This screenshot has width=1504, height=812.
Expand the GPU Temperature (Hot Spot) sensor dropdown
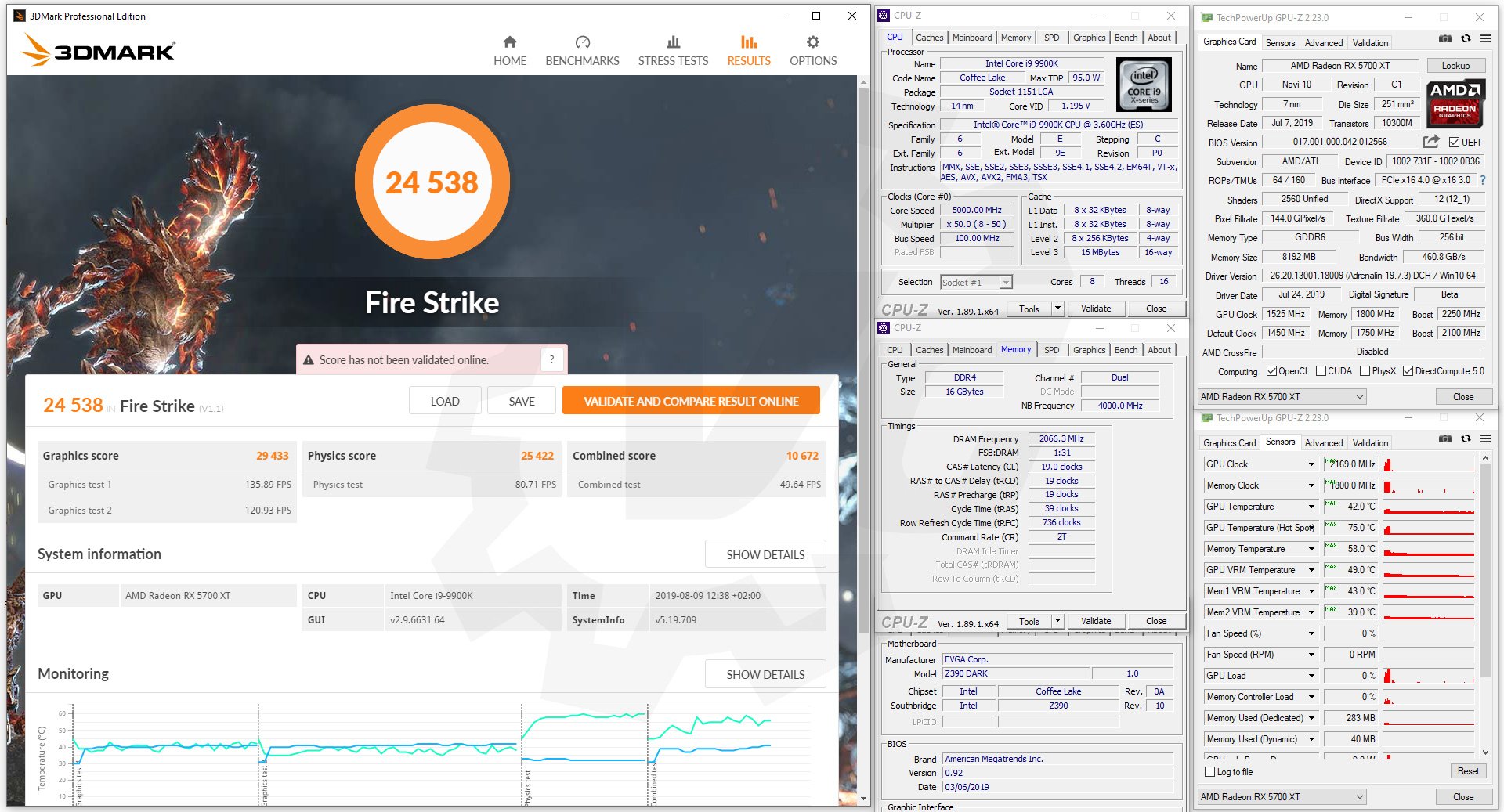(x=1311, y=528)
